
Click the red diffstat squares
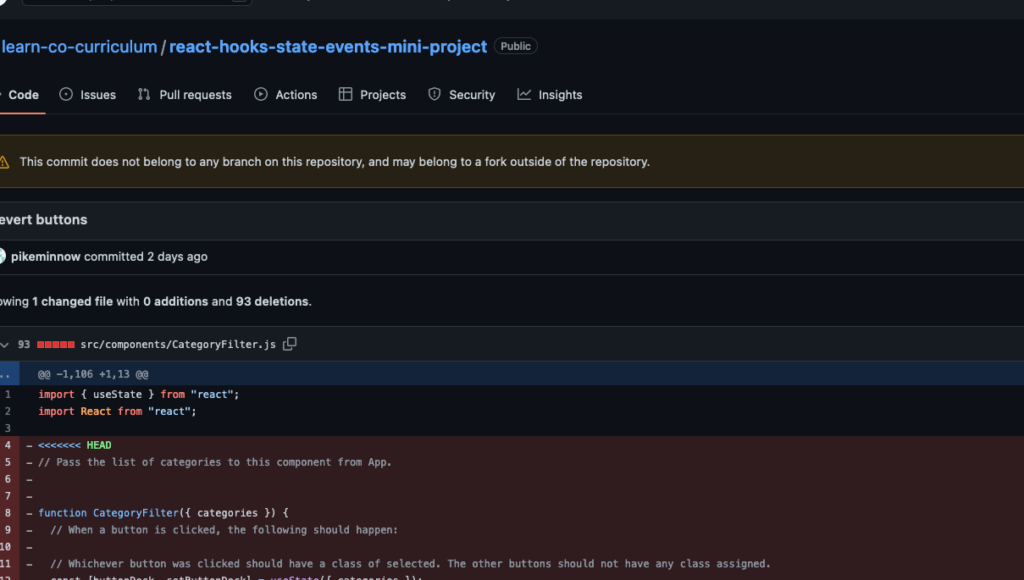click(56, 344)
